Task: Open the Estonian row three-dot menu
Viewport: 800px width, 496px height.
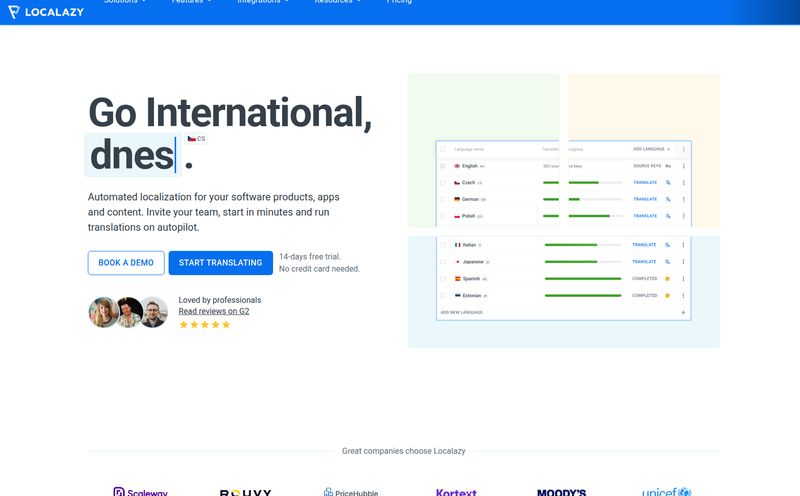Action: pos(683,295)
